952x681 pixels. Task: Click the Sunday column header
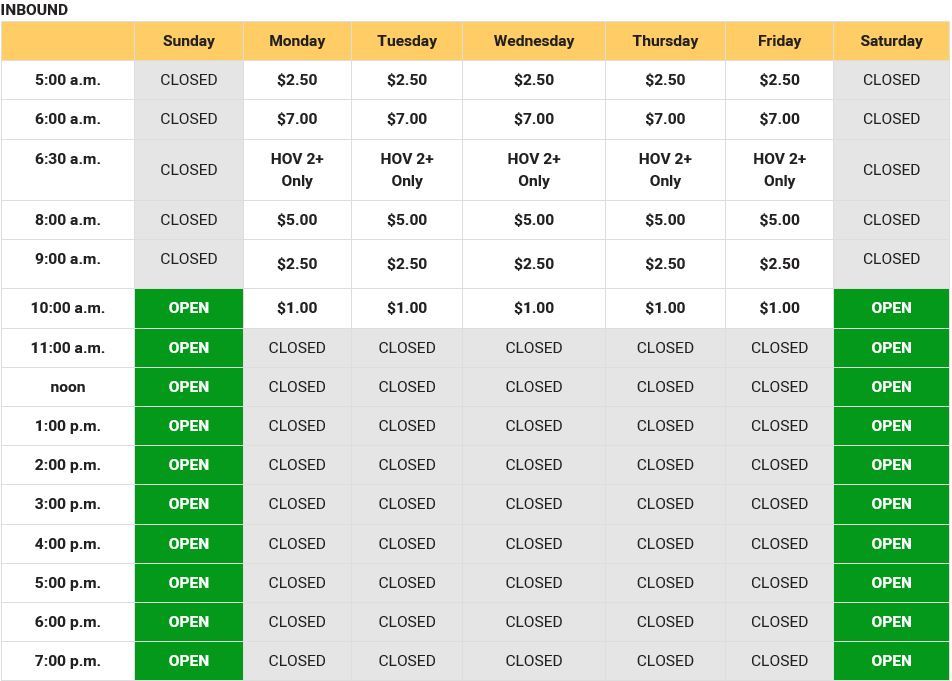point(189,41)
